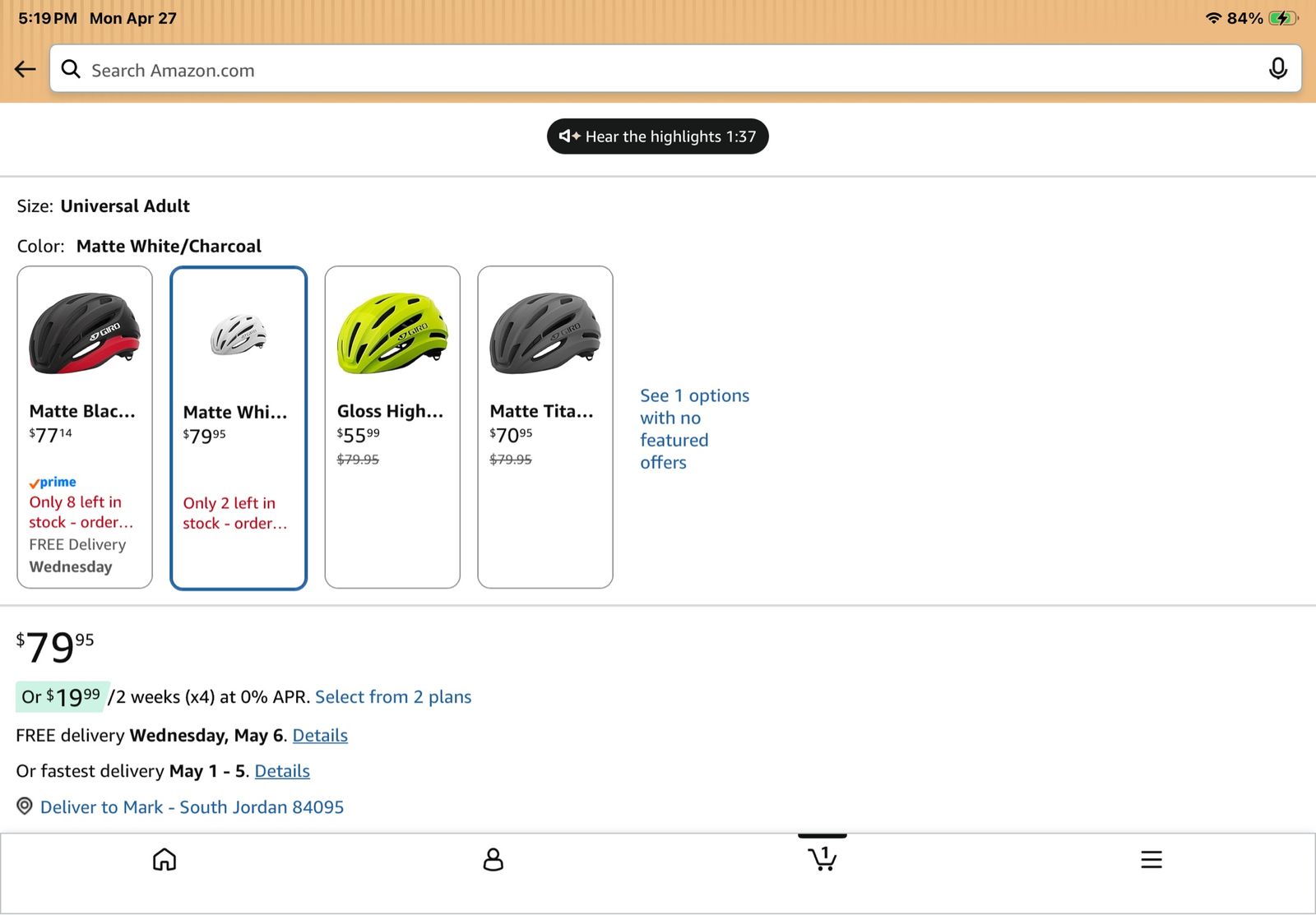1316x915 pixels.
Task: Open Details for FREE delivery Wednesday
Action: pos(320,736)
